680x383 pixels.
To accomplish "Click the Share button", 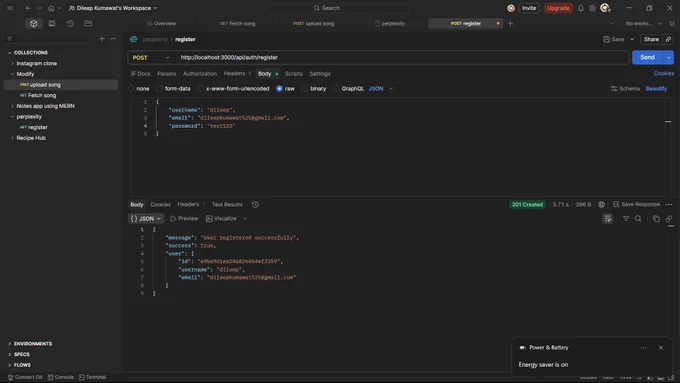I will tap(651, 39).
